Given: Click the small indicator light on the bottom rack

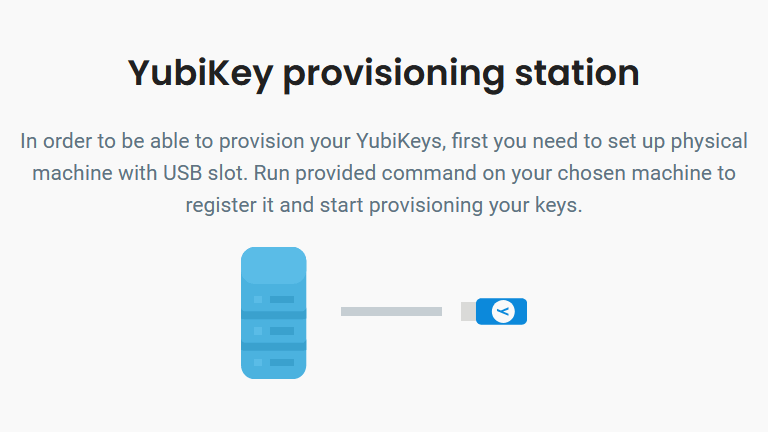Looking at the screenshot, I should point(258,362).
